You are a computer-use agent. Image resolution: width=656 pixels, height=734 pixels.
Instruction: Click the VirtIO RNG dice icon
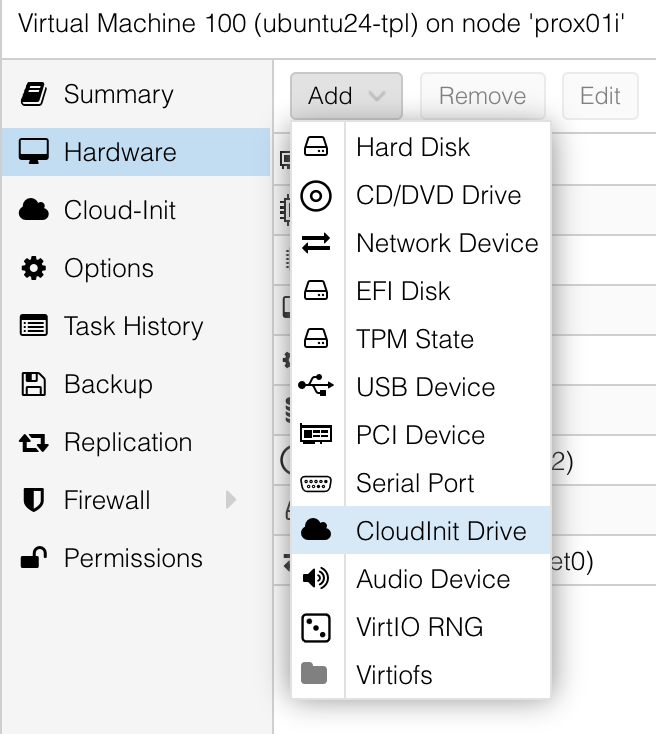coord(316,627)
